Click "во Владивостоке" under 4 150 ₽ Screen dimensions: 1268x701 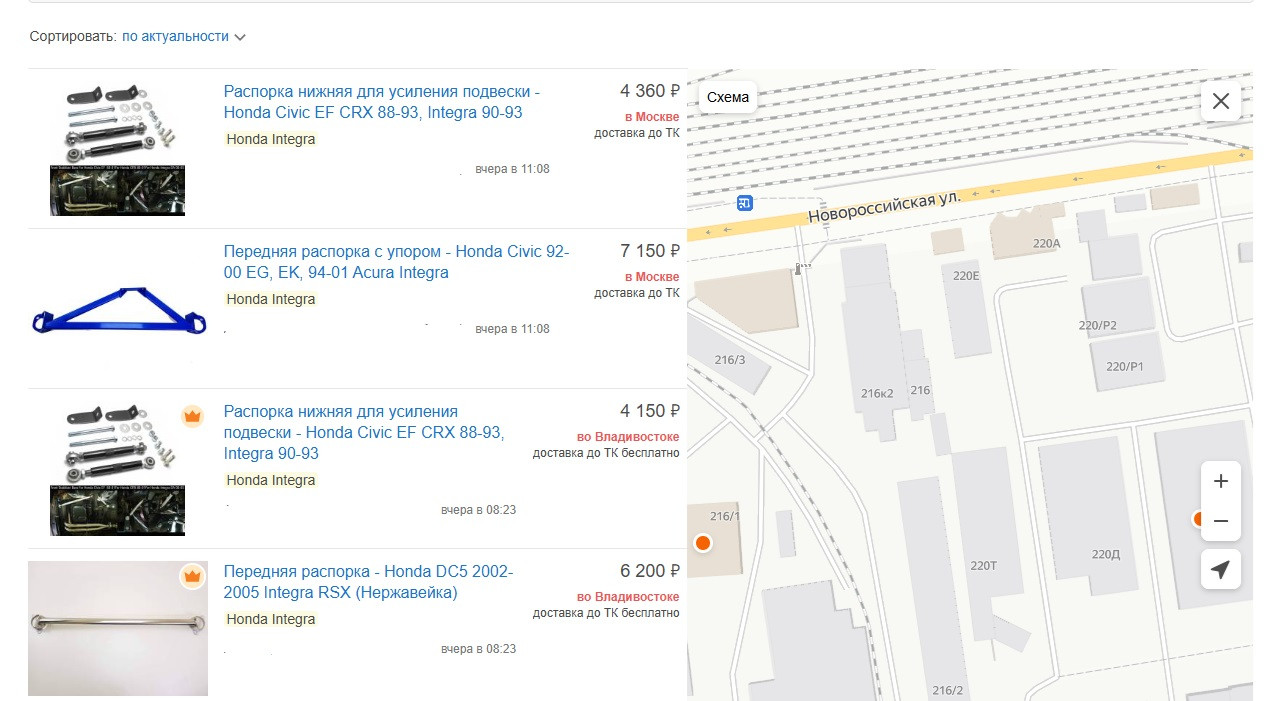click(x=628, y=437)
